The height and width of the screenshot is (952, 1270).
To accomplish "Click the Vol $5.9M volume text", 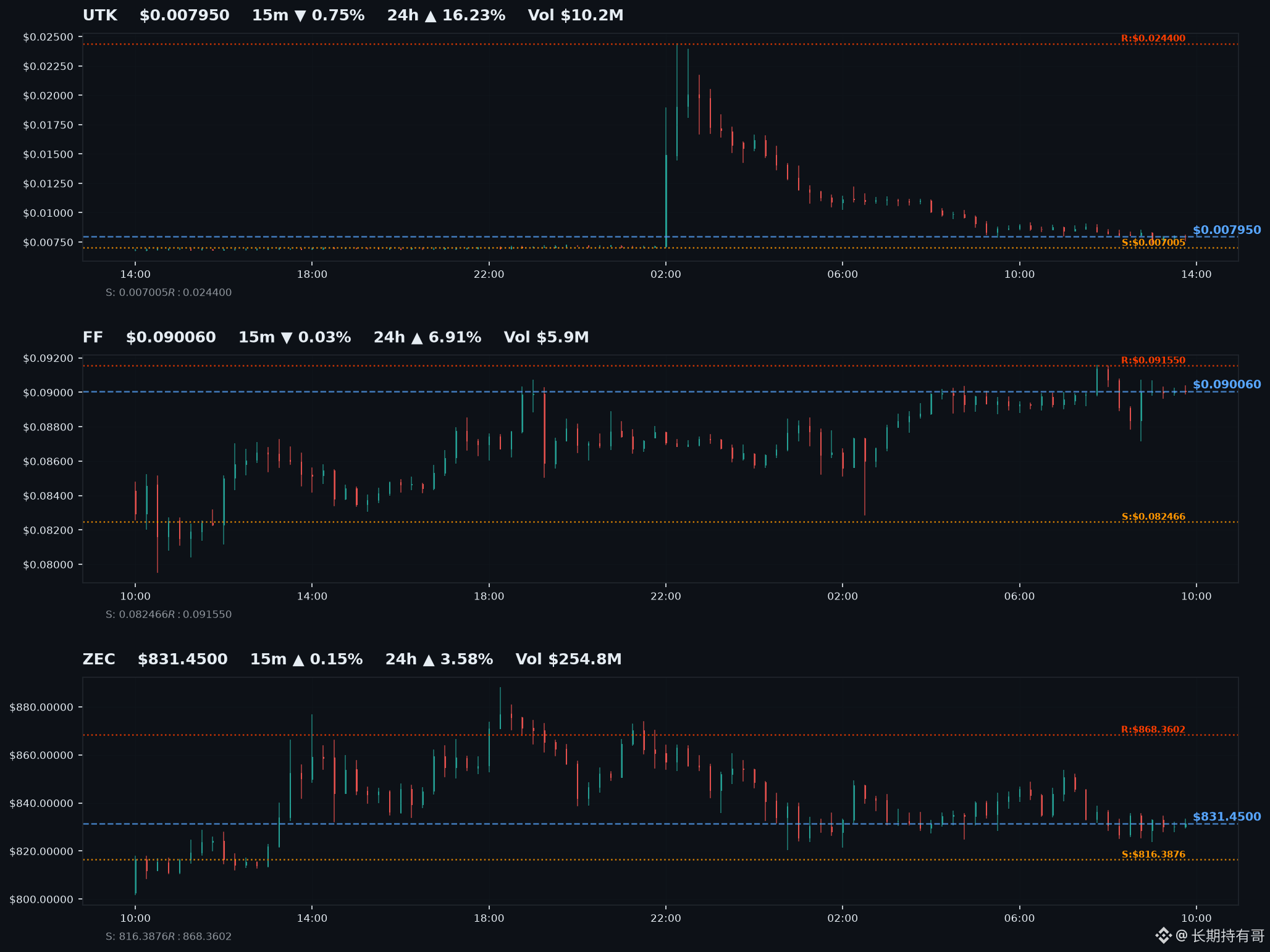I will 547,338.
